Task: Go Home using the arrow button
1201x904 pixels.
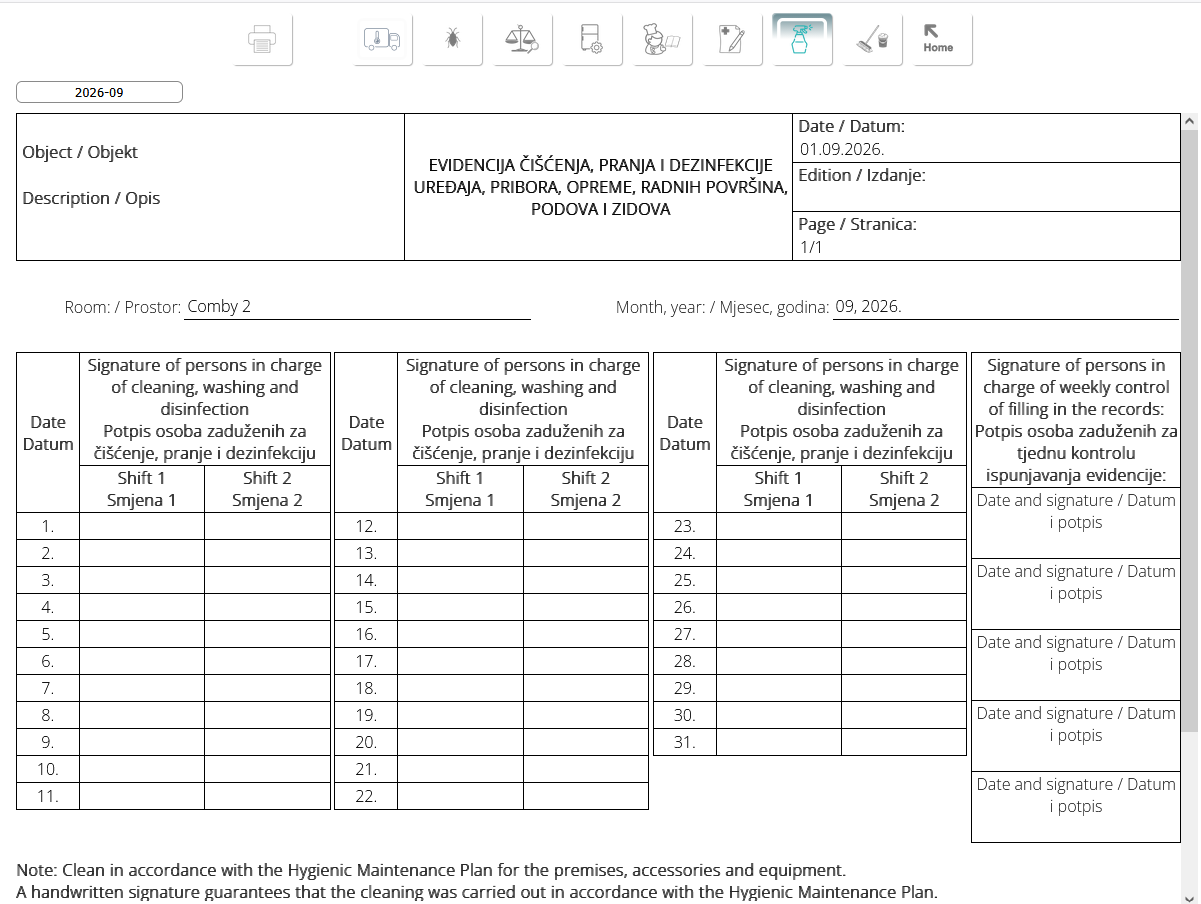Action: 943,40
